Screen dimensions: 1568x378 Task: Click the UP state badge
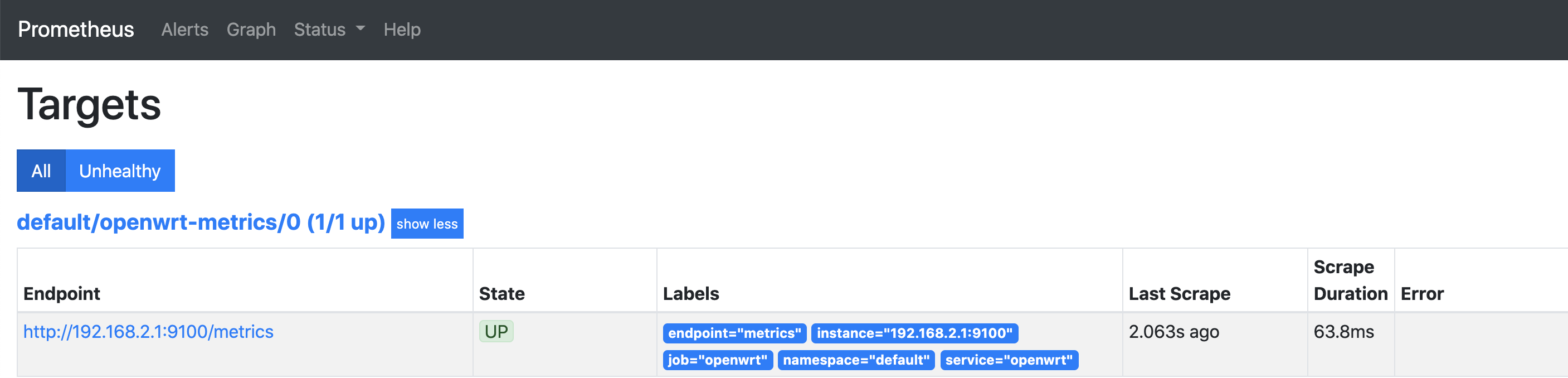tap(496, 332)
